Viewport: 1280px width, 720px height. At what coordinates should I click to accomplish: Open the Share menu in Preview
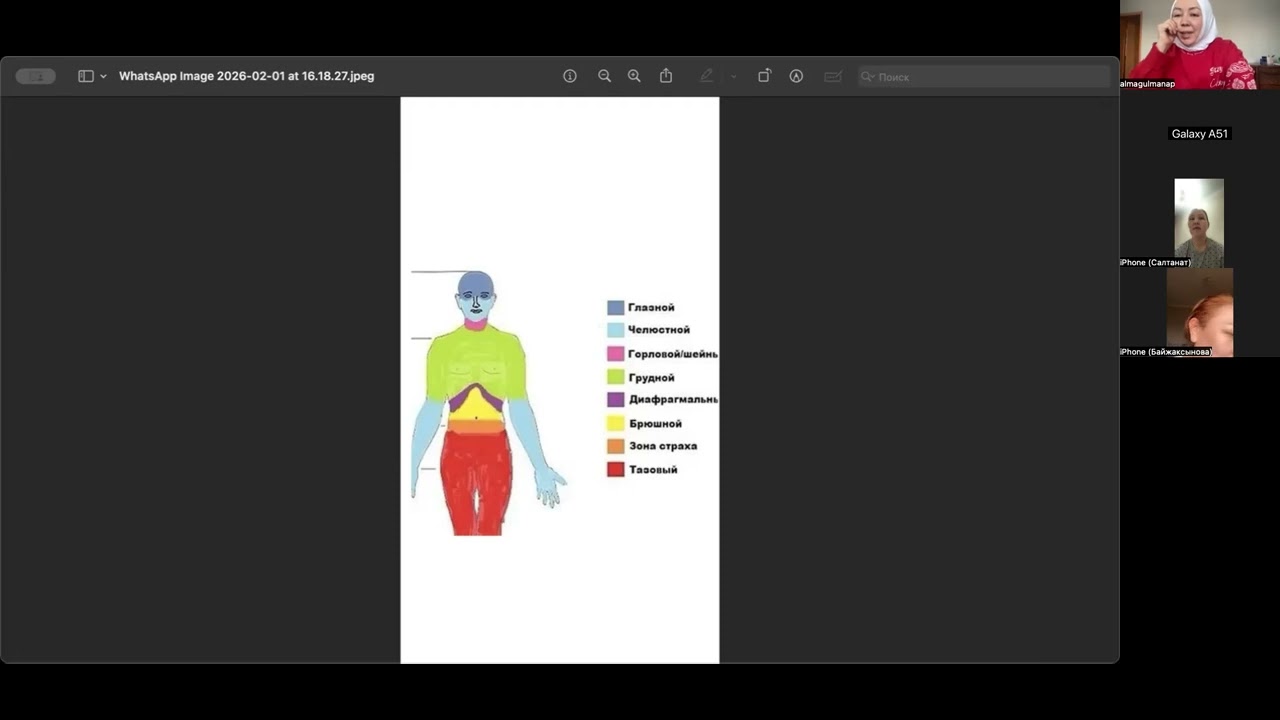click(666, 76)
